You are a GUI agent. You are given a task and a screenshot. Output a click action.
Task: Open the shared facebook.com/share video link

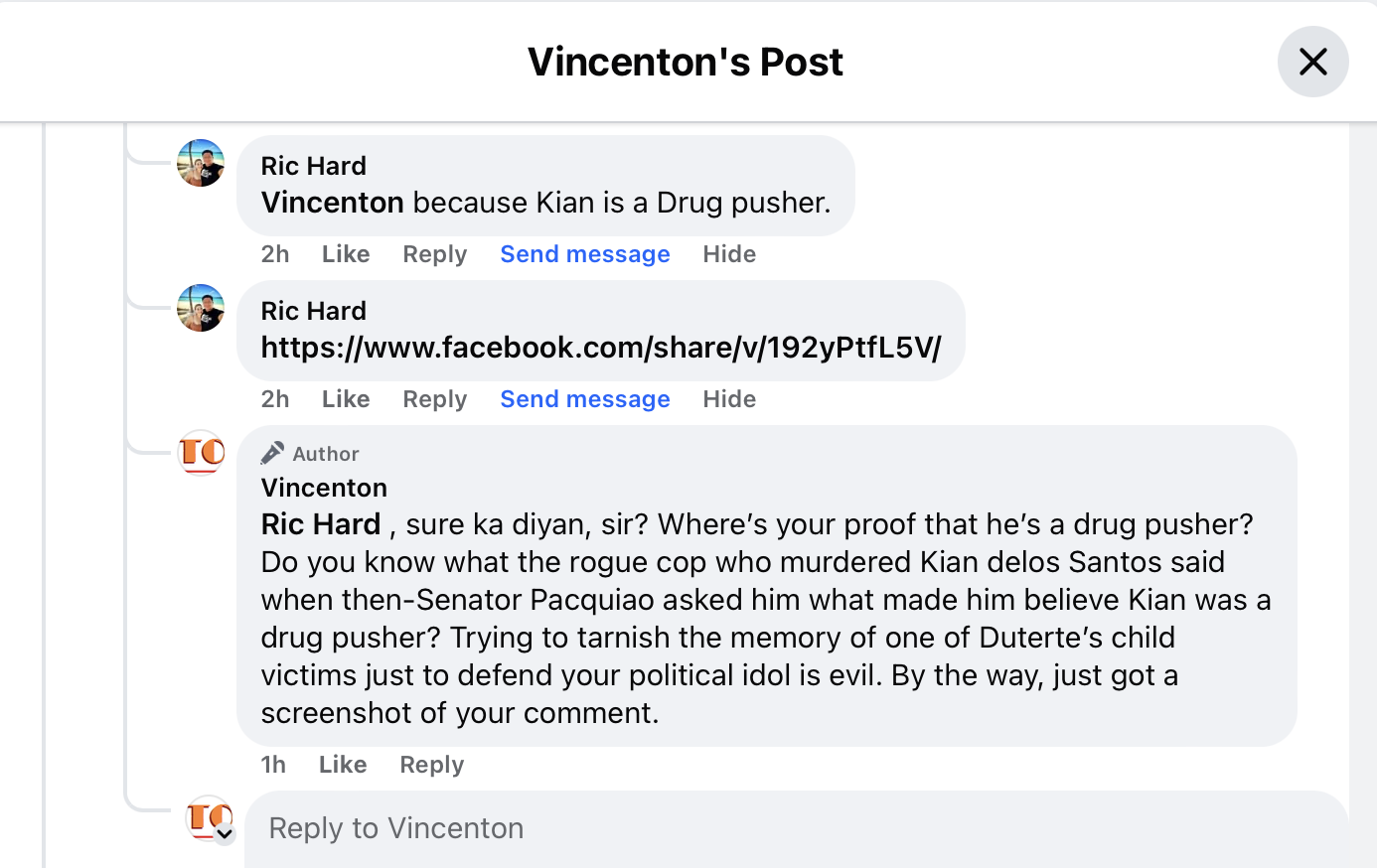click(600, 348)
